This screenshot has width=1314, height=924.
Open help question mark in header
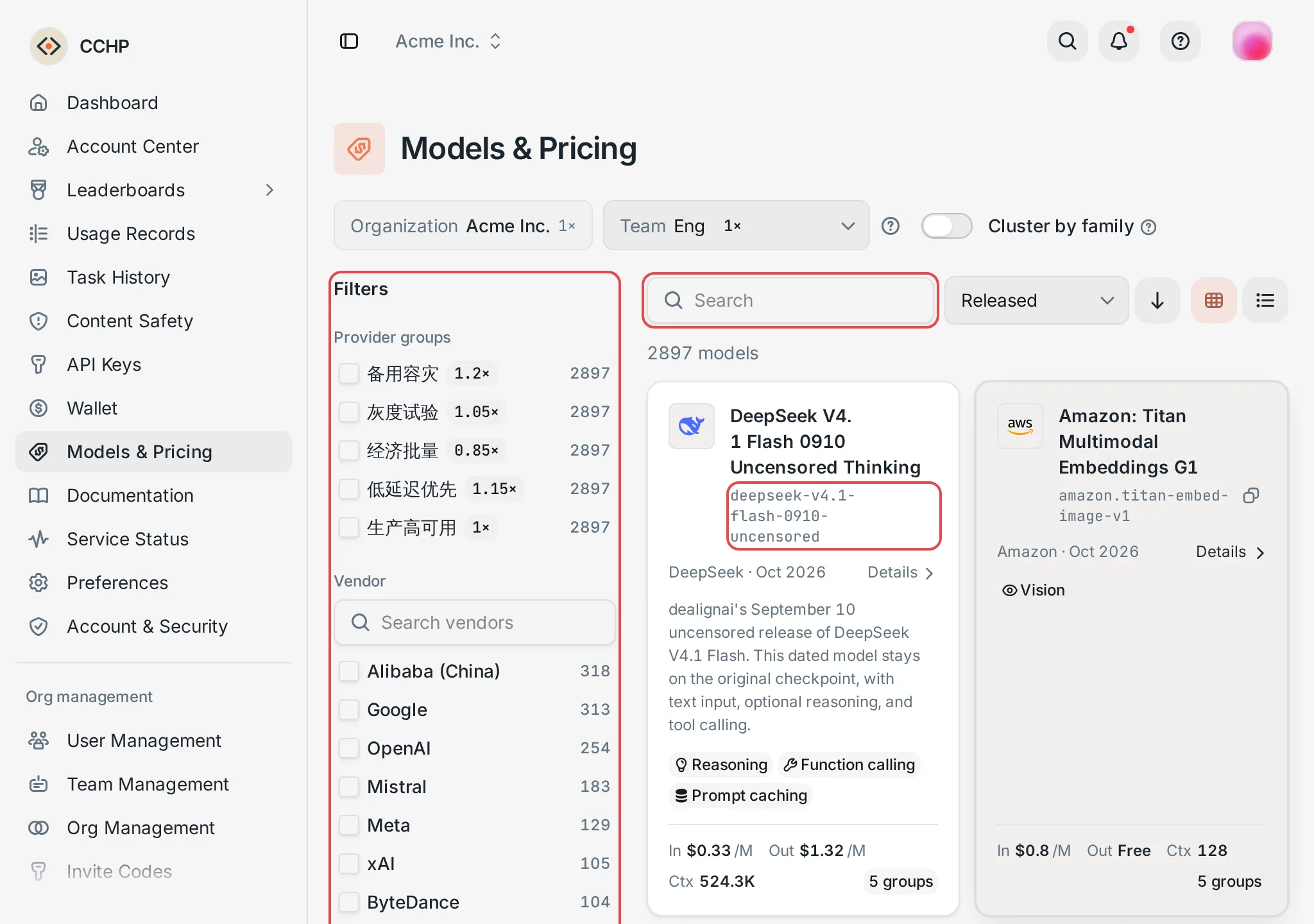[x=1181, y=41]
